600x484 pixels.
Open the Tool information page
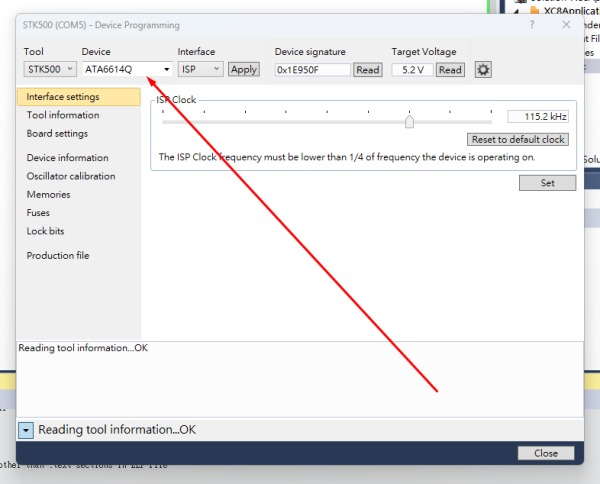pyautogui.click(x=63, y=115)
